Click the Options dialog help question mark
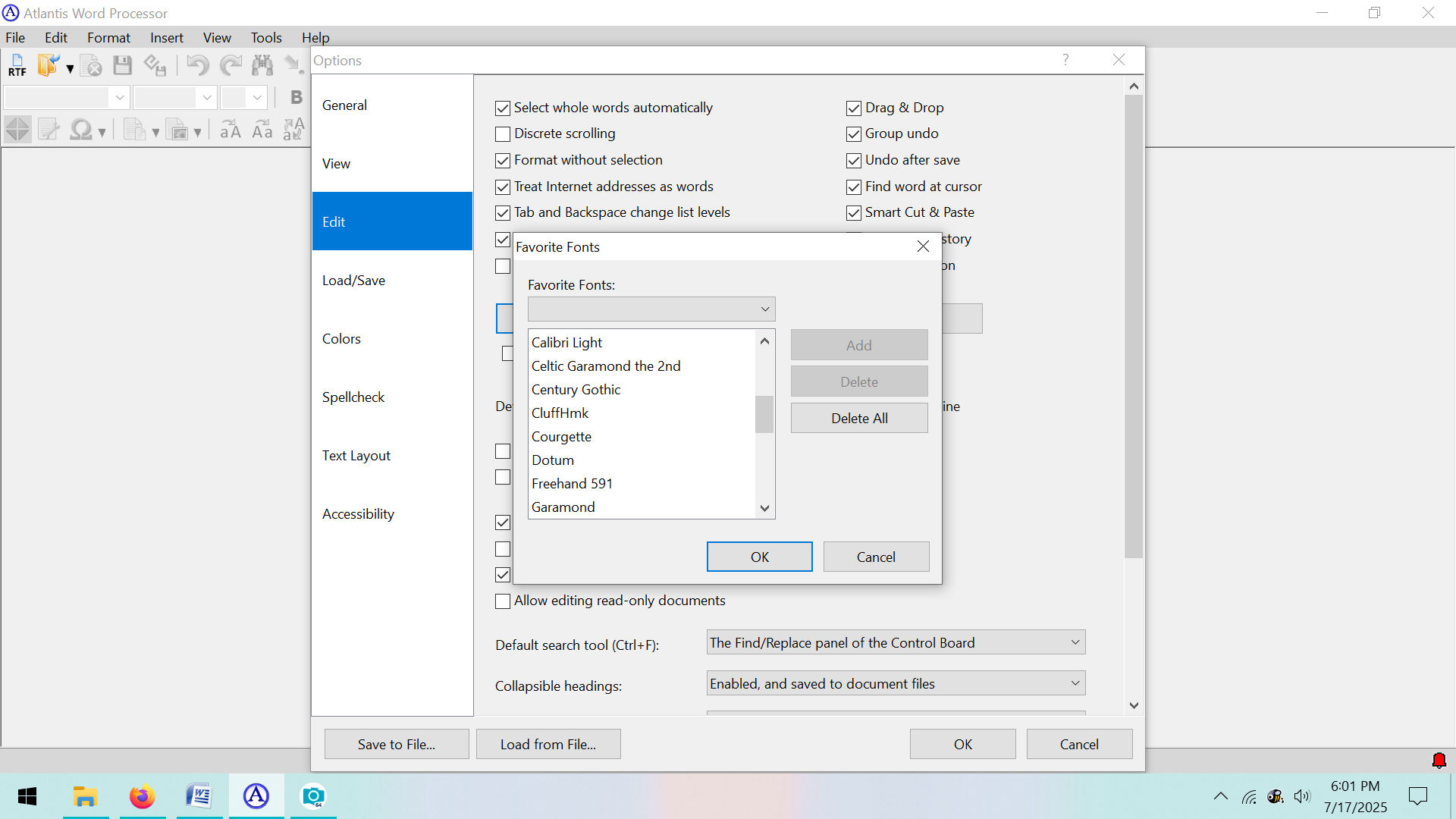Viewport: 1456px width, 819px height. [1065, 60]
